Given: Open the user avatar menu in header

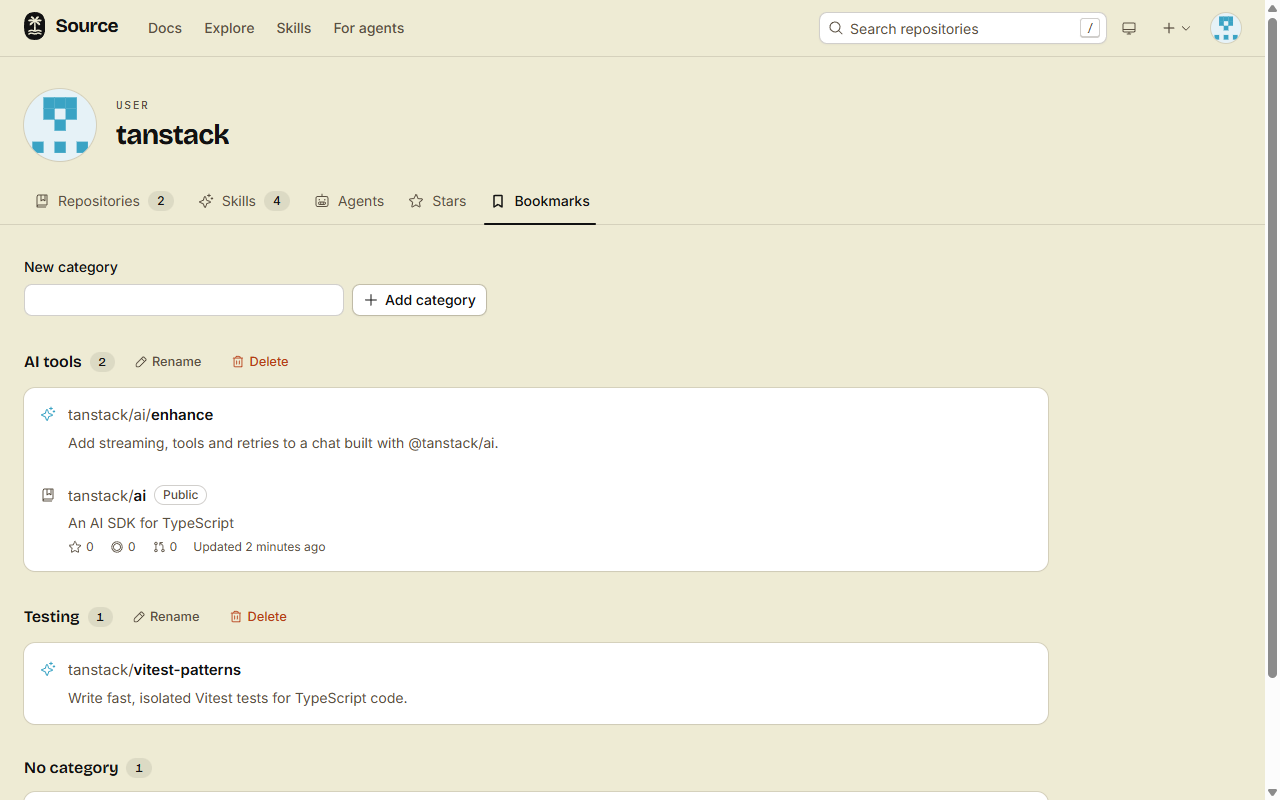Looking at the screenshot, I should (1225, 28).
